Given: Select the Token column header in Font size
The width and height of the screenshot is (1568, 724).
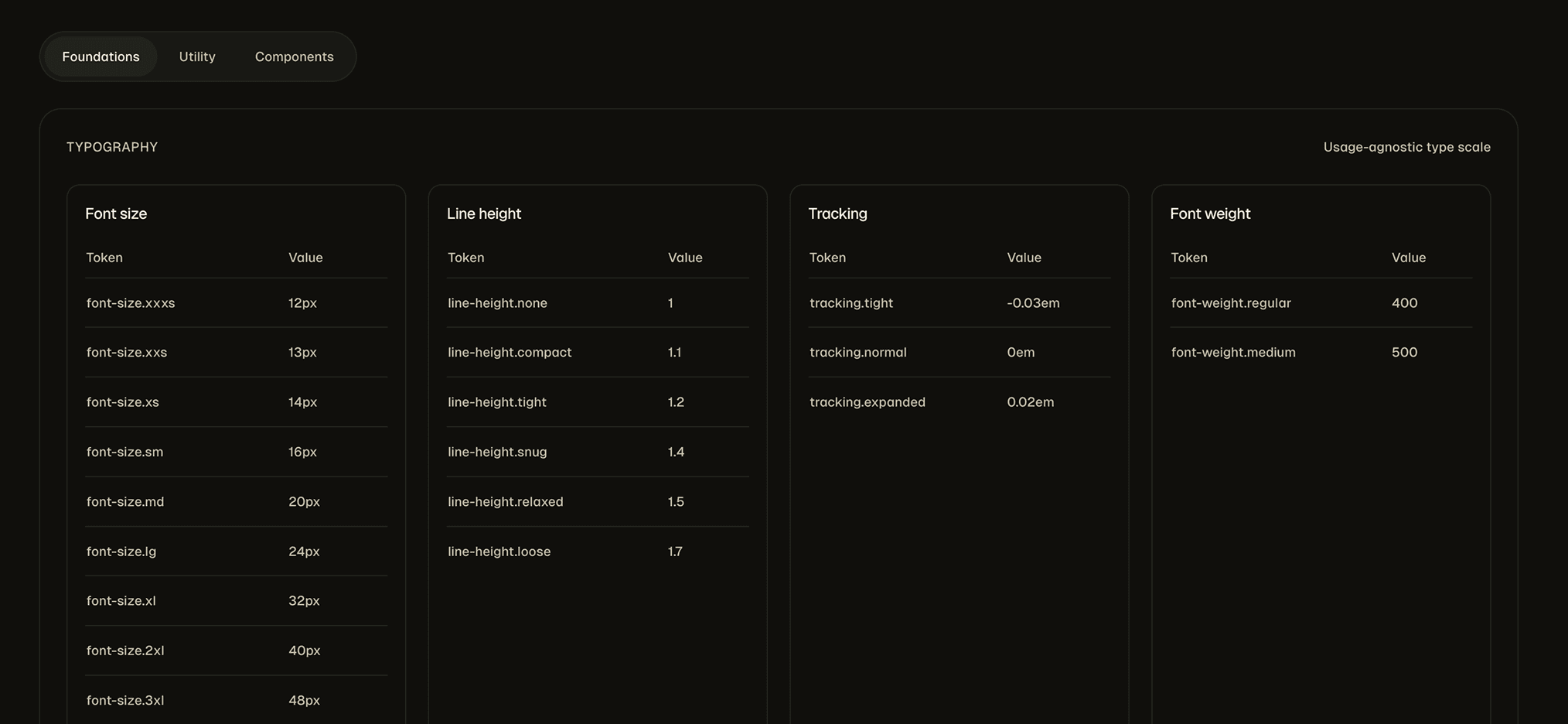Looking at the screenshot, I should 104,258.
